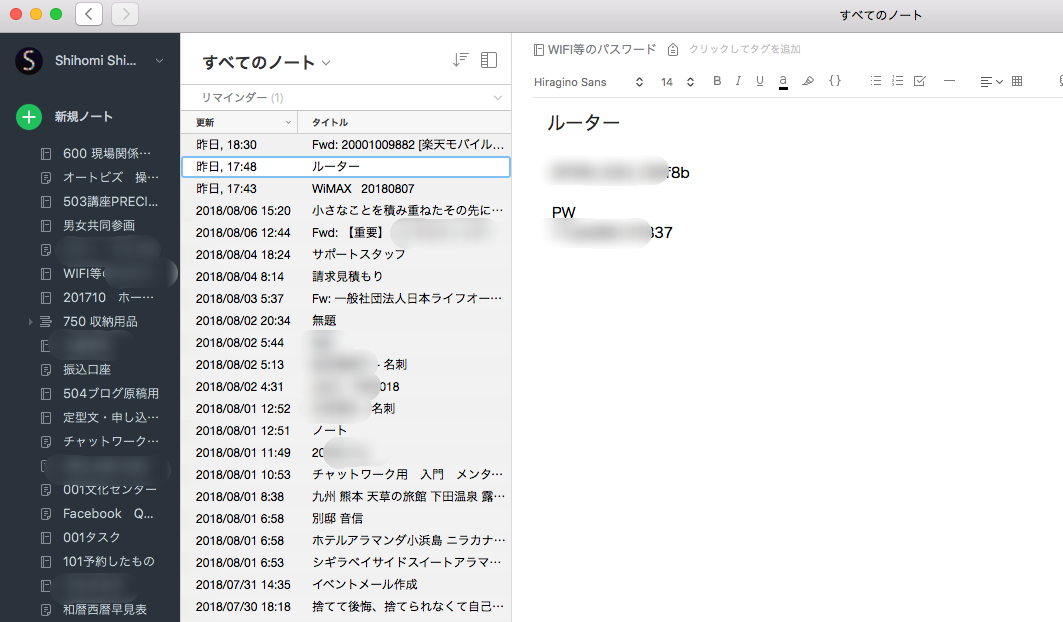Open the サポートスタッフ note

(x=346, y=254)
